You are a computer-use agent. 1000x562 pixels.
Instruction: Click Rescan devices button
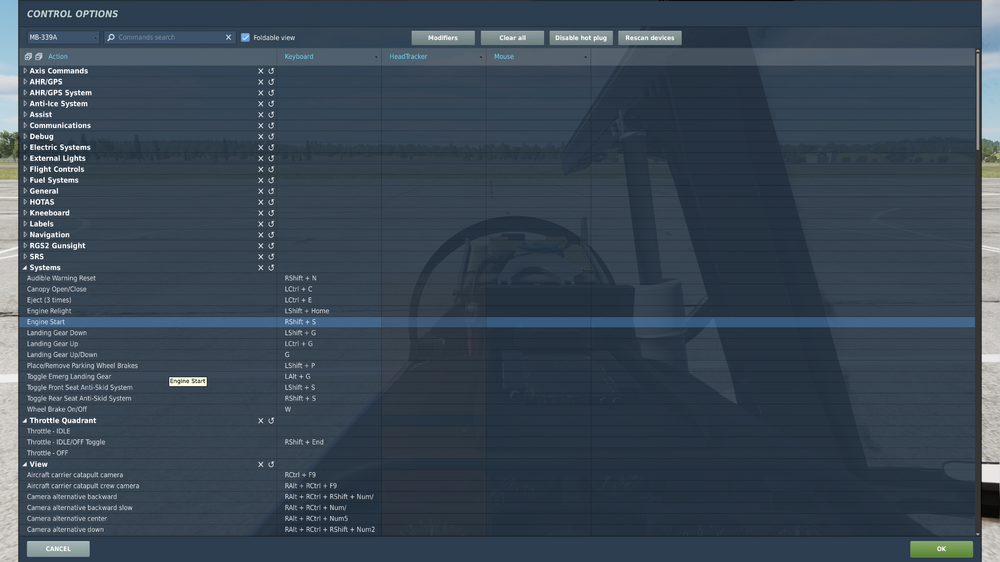coord(650,38)
